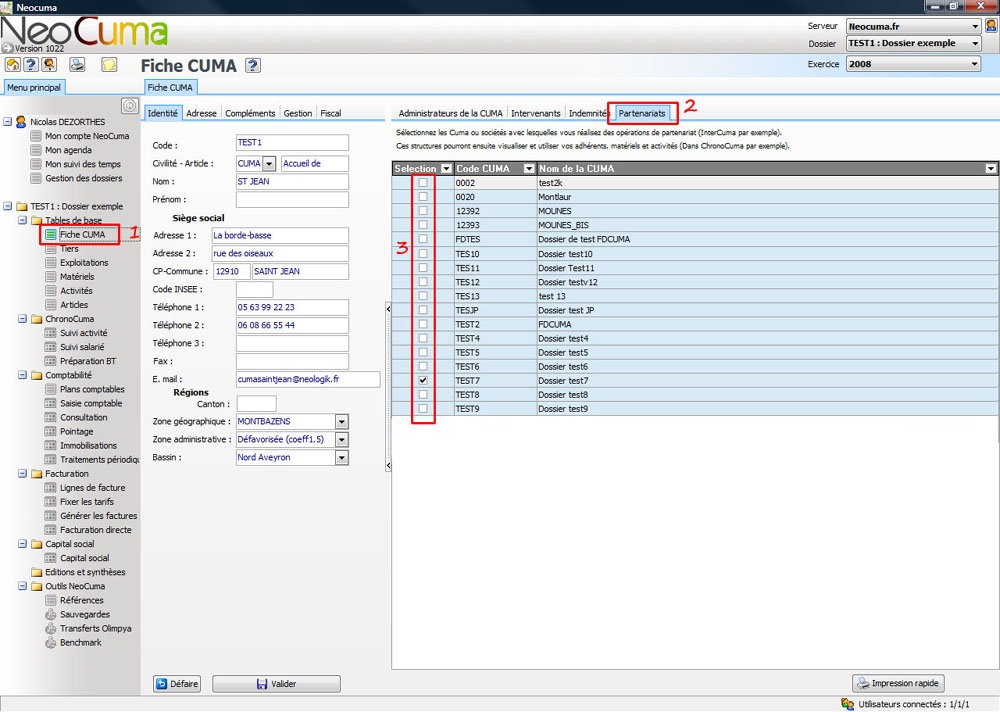Viewport: 1000px width, 712px height.
Task: Open the Zone administrative dropdown
Action: (342, 440)
